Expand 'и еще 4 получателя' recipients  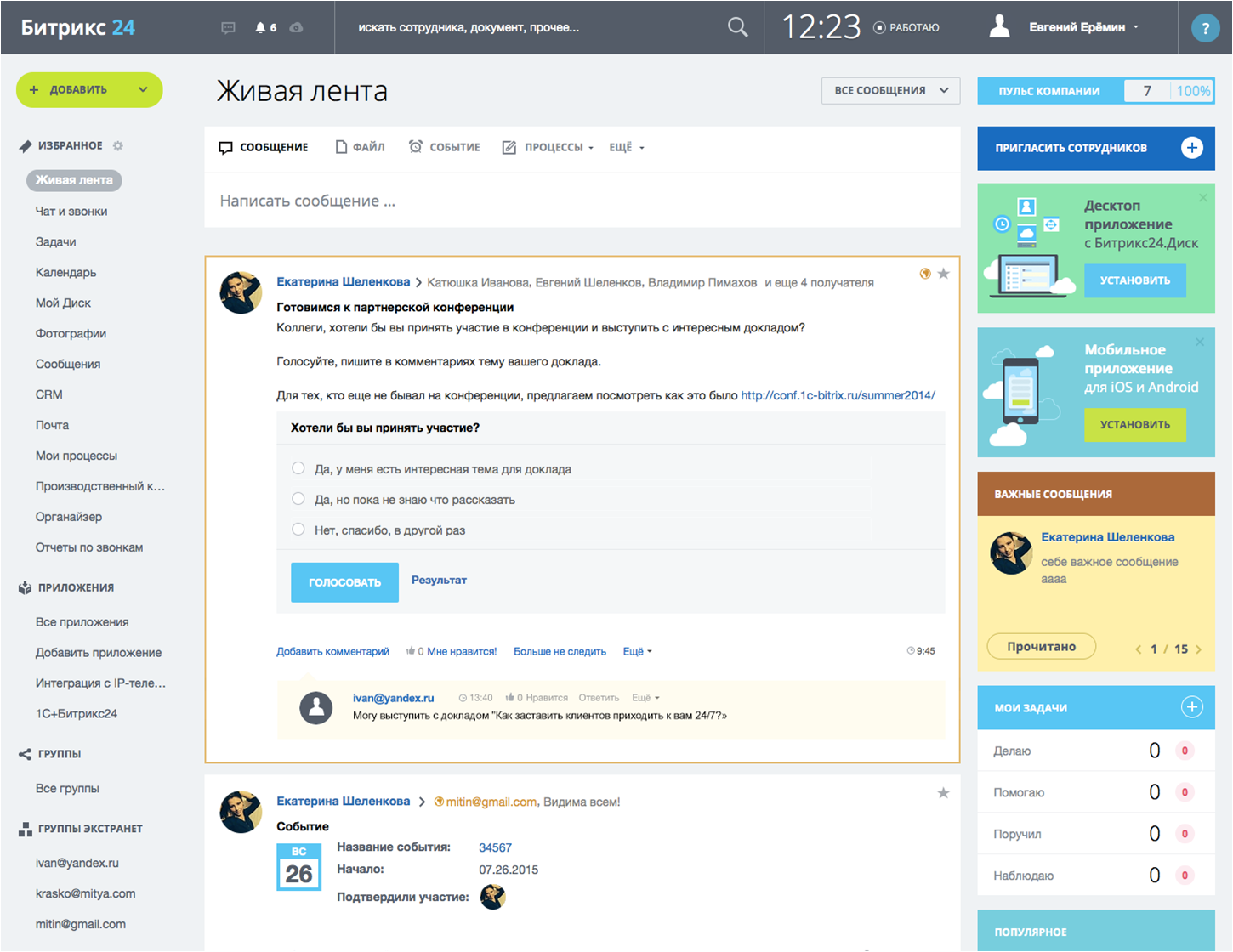click(819, 283)
